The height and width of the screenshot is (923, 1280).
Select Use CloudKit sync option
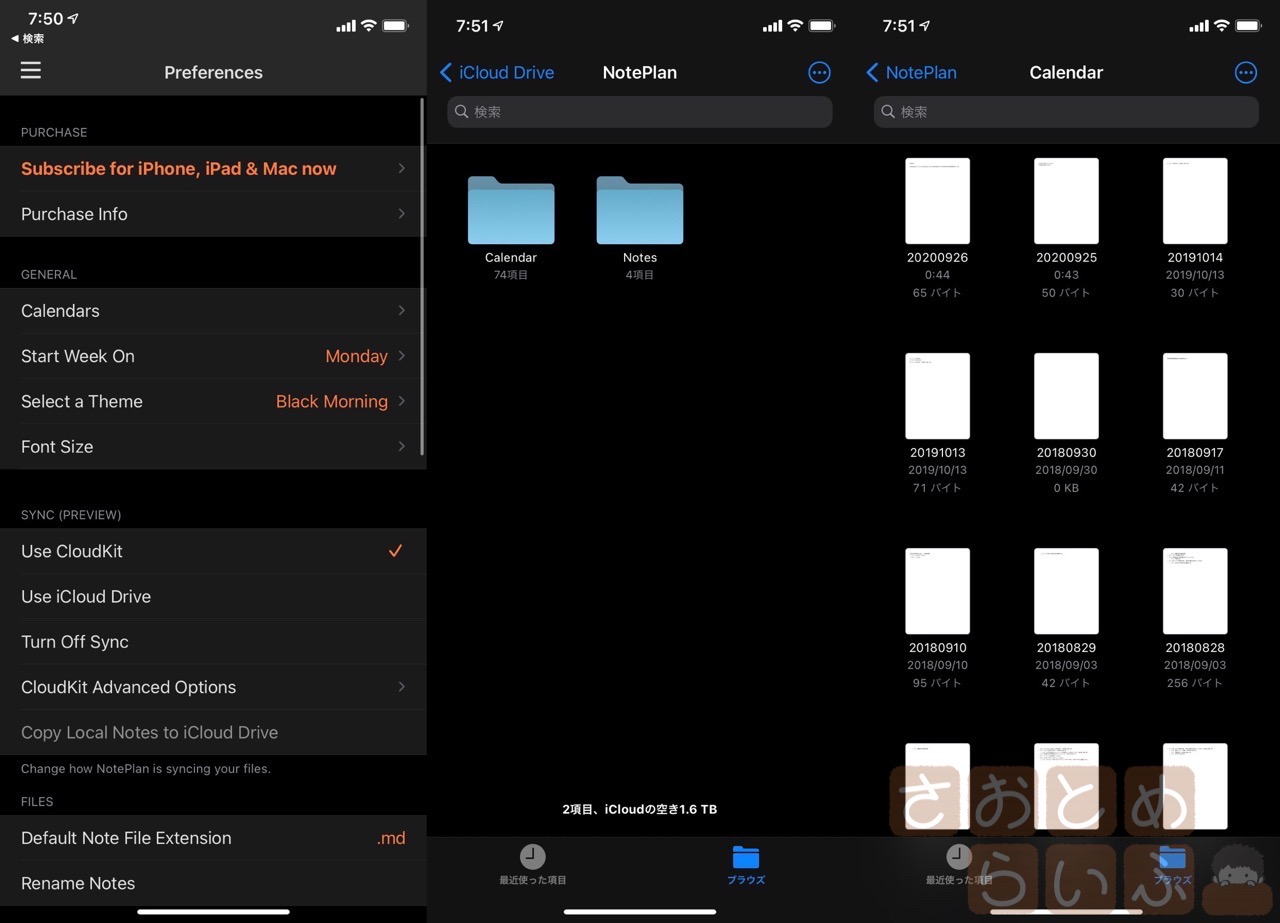click(x=213, y=551)
